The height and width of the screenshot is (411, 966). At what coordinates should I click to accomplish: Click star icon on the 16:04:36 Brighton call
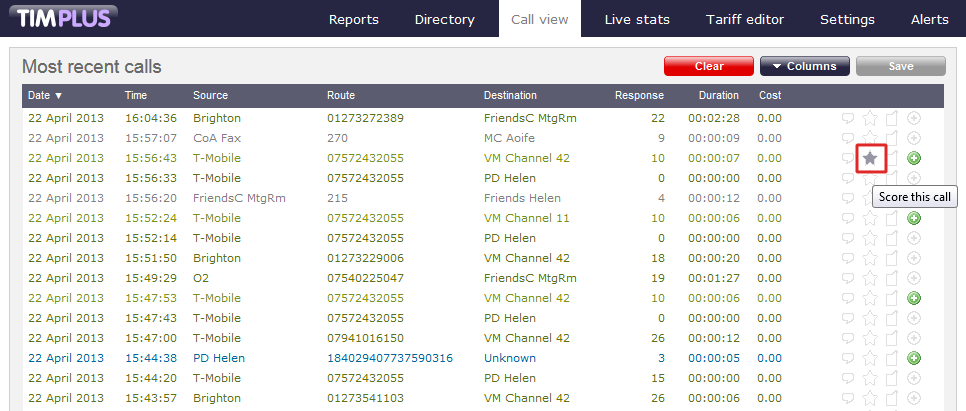click(870, 118)
